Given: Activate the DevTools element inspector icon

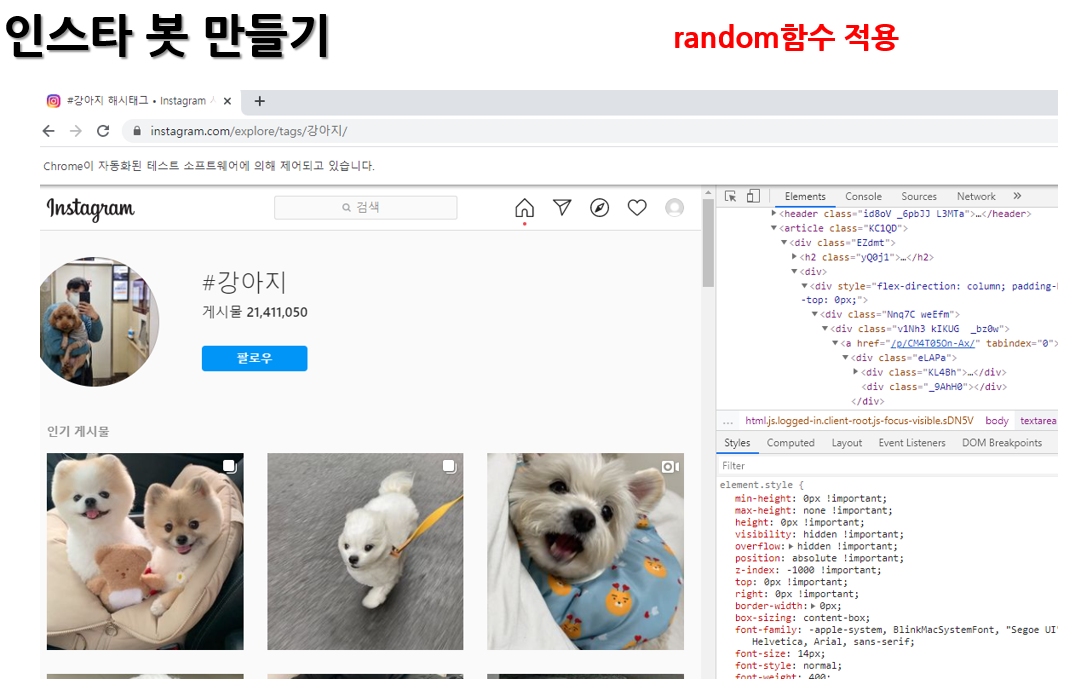Looking at the screenshot, I should (x=731, y=196).
